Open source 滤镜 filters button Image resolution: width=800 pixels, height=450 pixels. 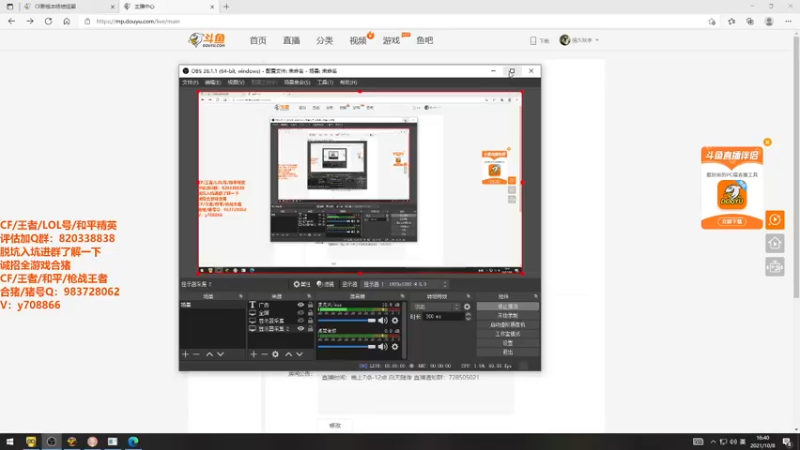point(326,284)
